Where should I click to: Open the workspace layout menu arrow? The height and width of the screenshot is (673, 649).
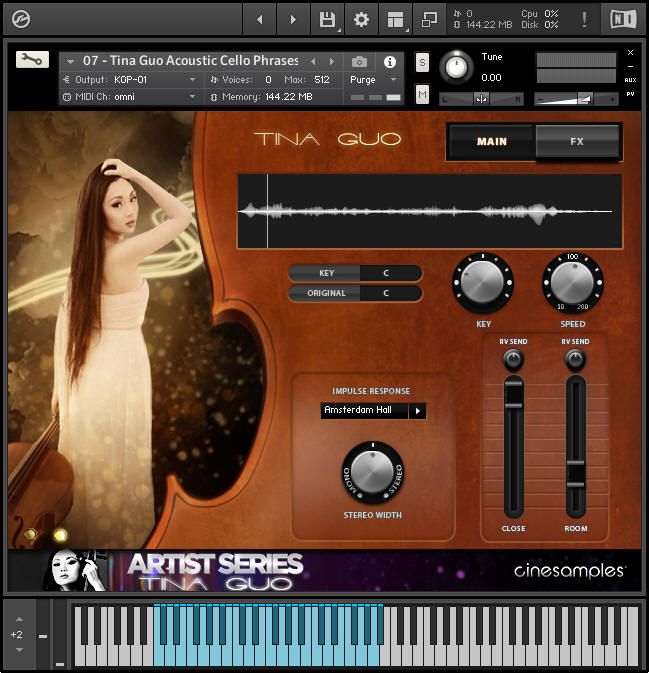coord(407,30)
